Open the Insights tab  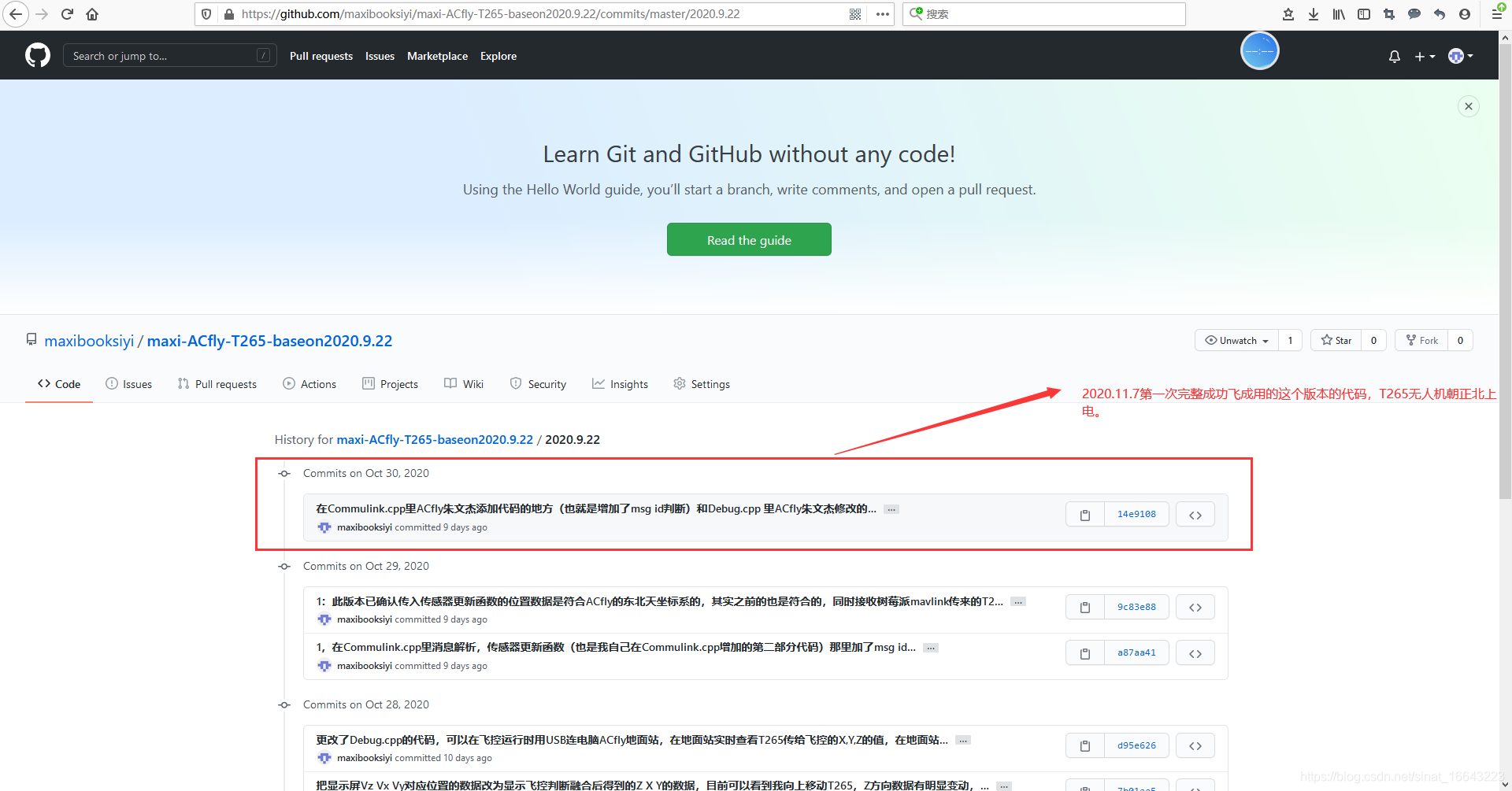[x=621, y=384]
